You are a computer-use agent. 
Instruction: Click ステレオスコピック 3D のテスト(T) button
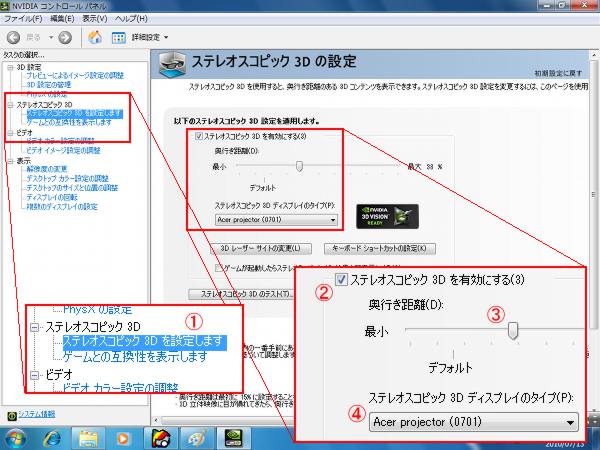tap(242, 294)
